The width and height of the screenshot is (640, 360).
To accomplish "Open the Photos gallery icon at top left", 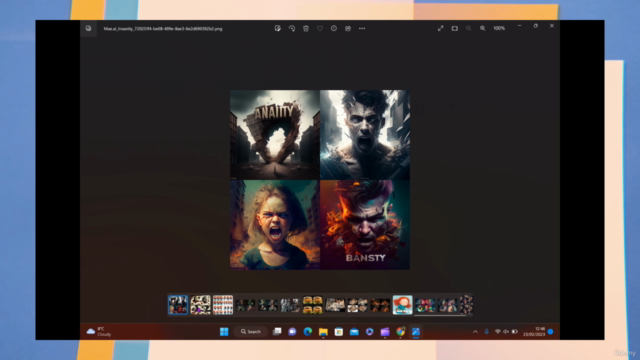I will click(88, 28).
